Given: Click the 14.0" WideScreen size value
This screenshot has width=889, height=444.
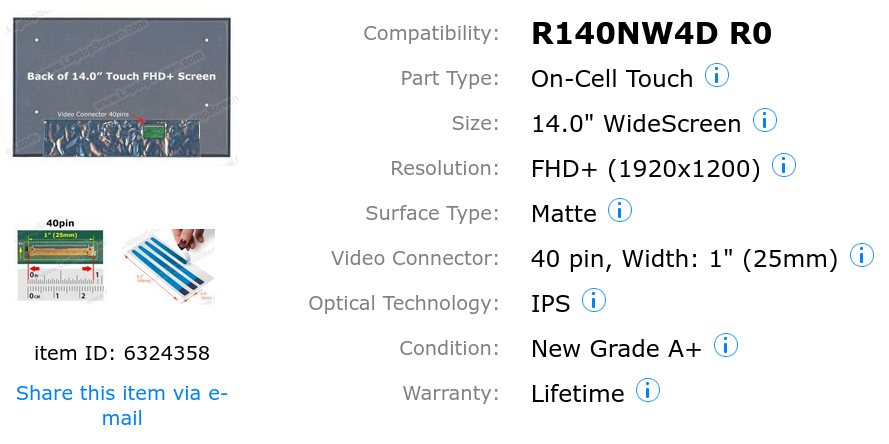Looking at the screenshot, I should coord(636,124).
